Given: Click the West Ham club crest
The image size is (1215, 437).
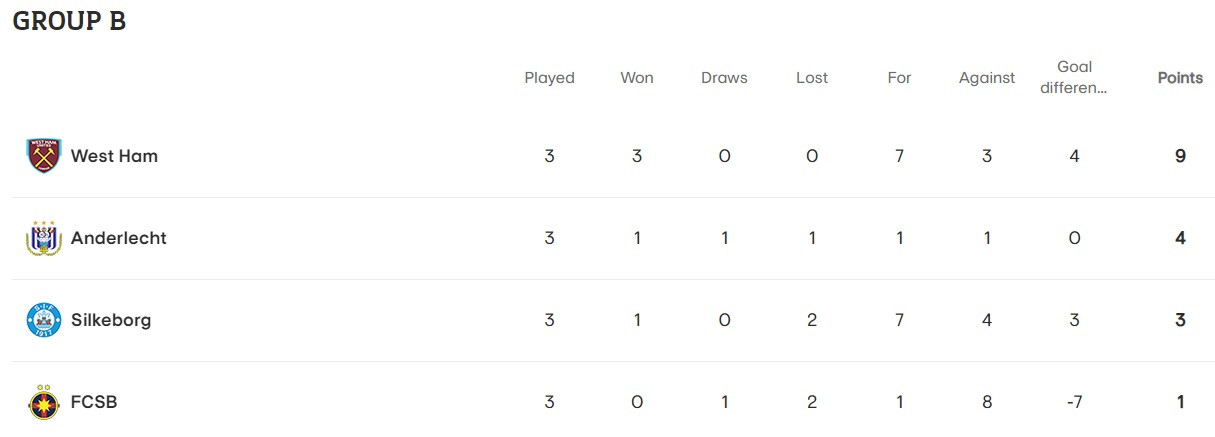Looking at the screenshot, I should coord(44,156).
